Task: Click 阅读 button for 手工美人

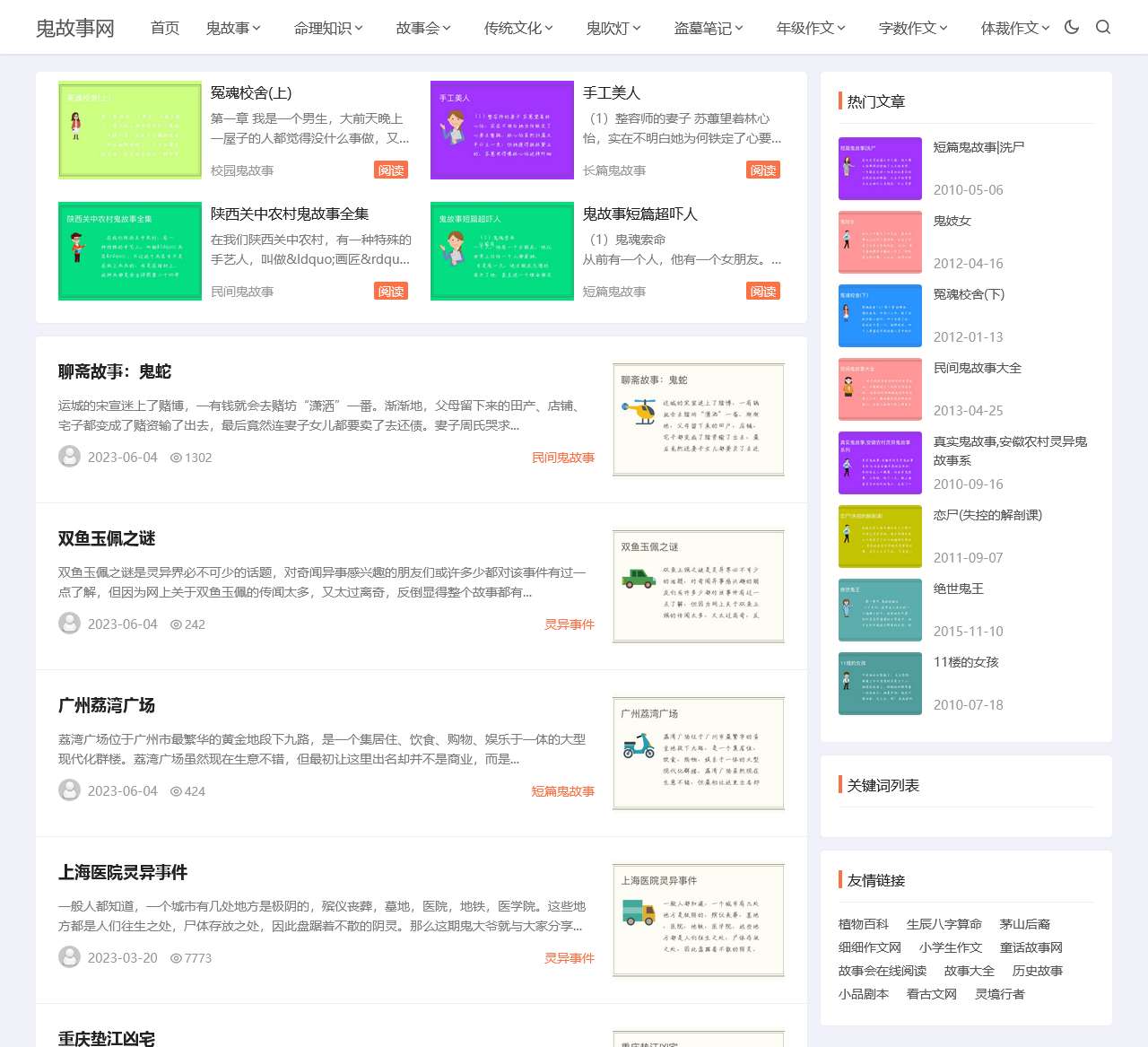Action: click(x=763, y=170)
